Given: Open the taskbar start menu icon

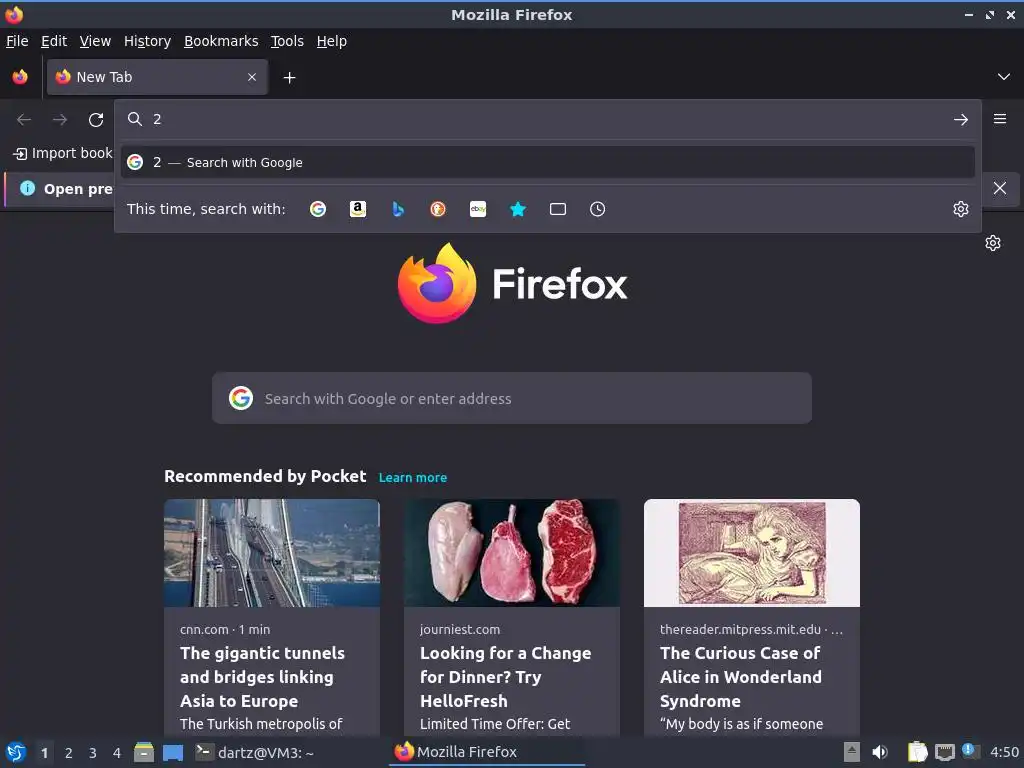Looking at the screenshot, I should pyautogui.click(x=16, y=752).
